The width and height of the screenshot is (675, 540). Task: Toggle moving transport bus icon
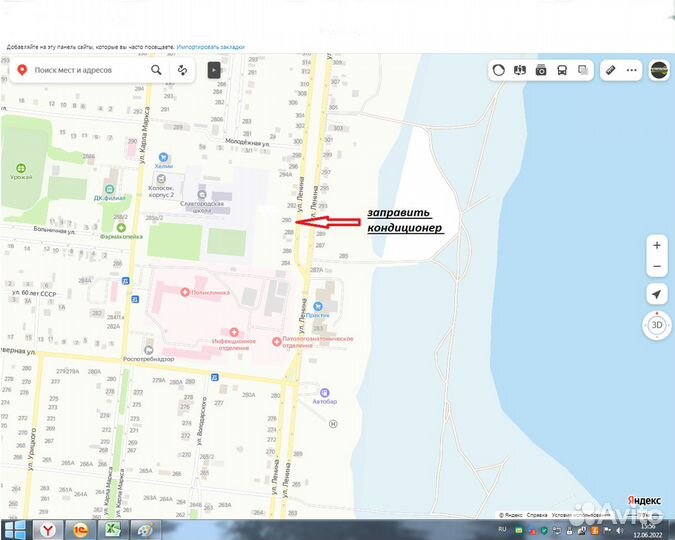[562, 70]
